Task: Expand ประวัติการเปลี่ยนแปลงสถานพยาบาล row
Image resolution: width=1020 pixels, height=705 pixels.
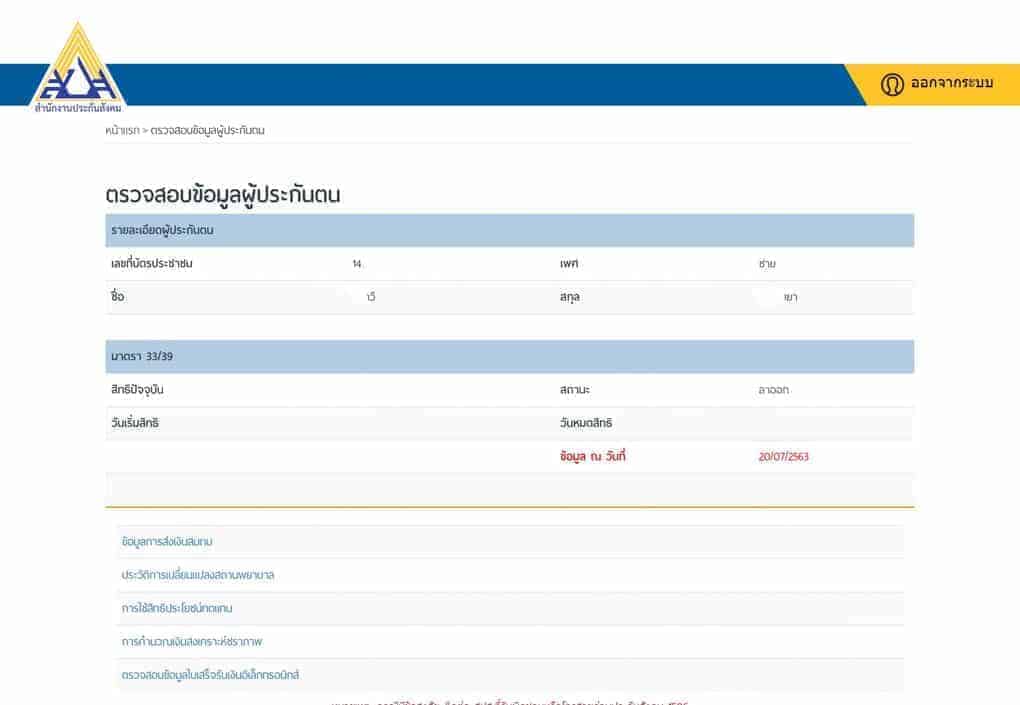Action: pos(197,575)
